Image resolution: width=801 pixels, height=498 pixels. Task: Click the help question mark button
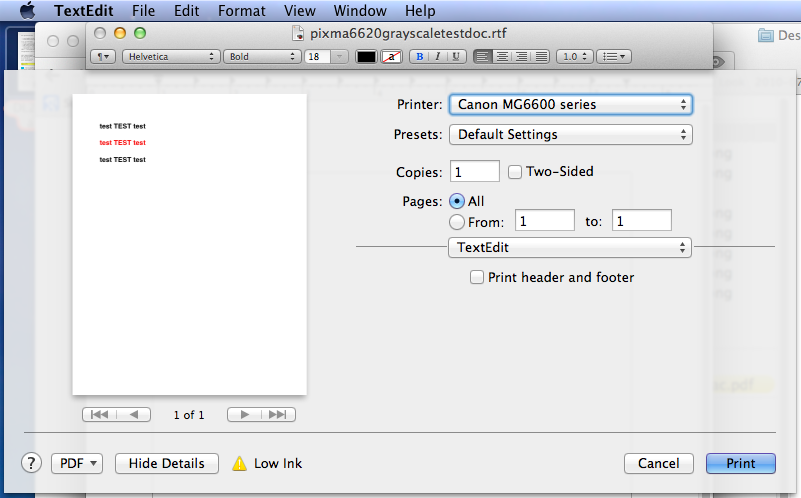point(32,463)
